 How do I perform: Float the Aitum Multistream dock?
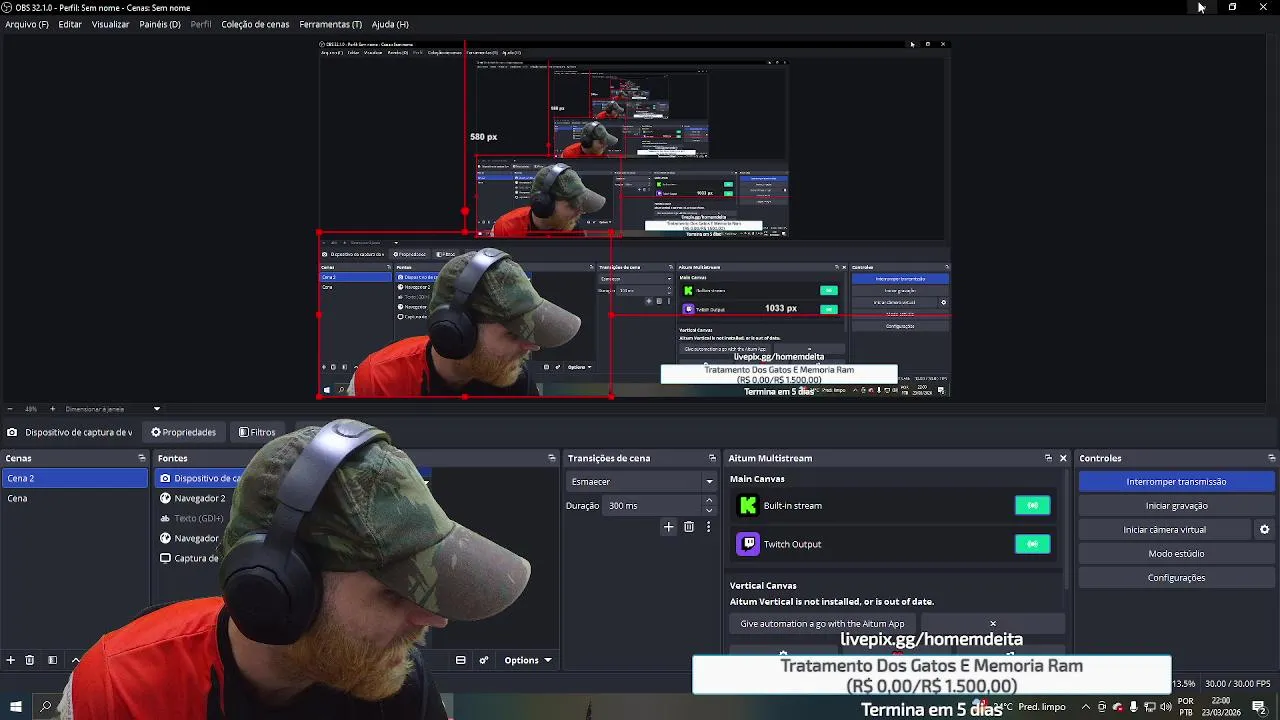(1048, 458)
